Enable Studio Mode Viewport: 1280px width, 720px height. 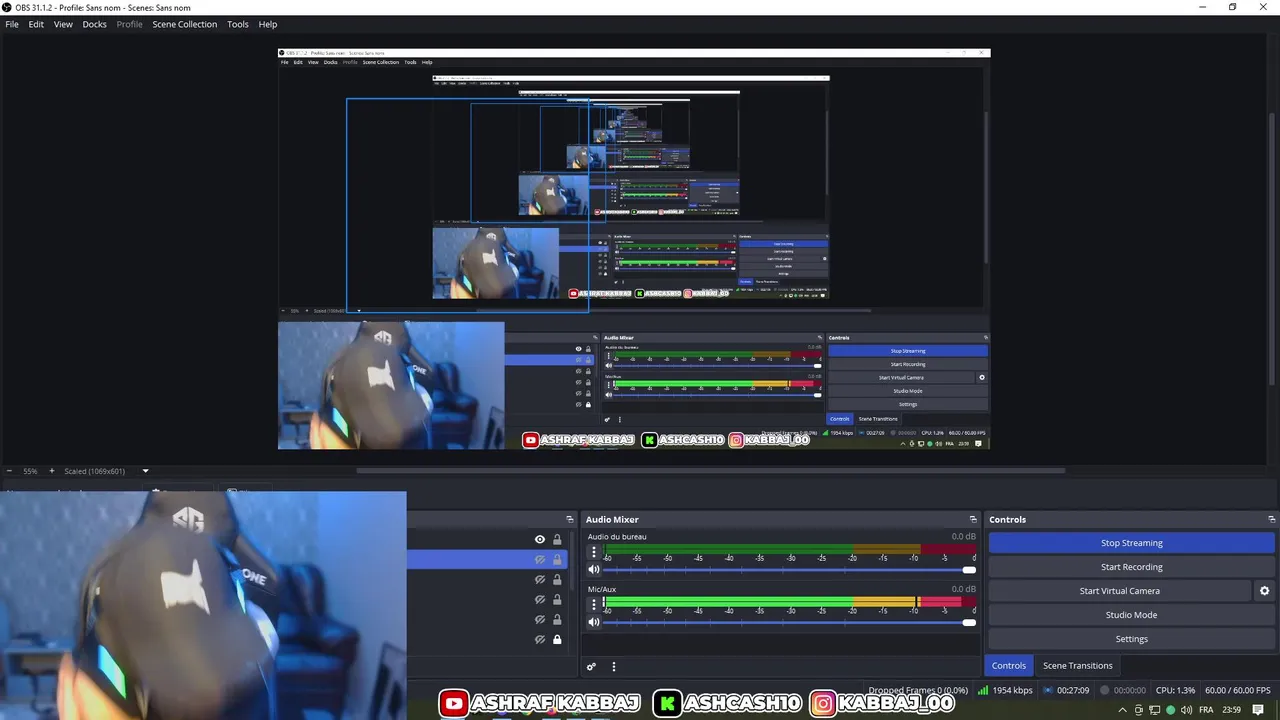[1131, 615]
